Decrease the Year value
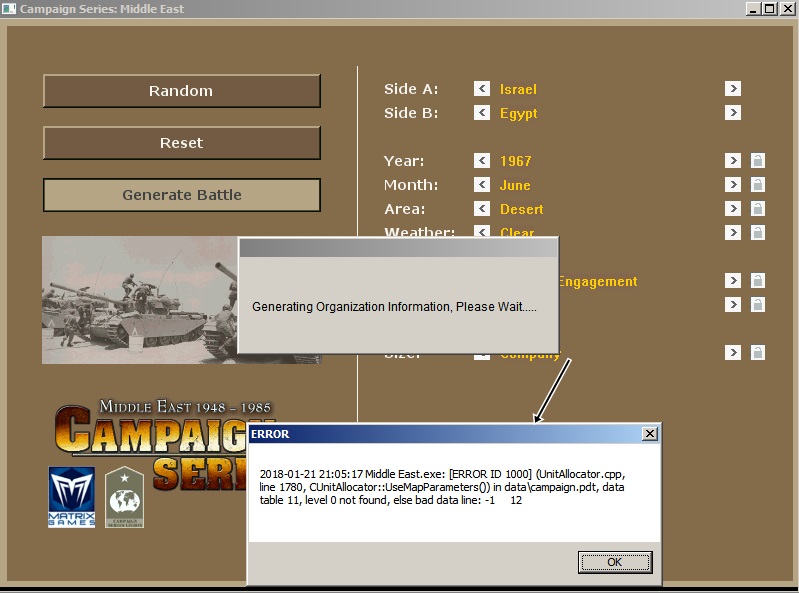Viewport: 799px width, 593px height. tap(482, 160)
